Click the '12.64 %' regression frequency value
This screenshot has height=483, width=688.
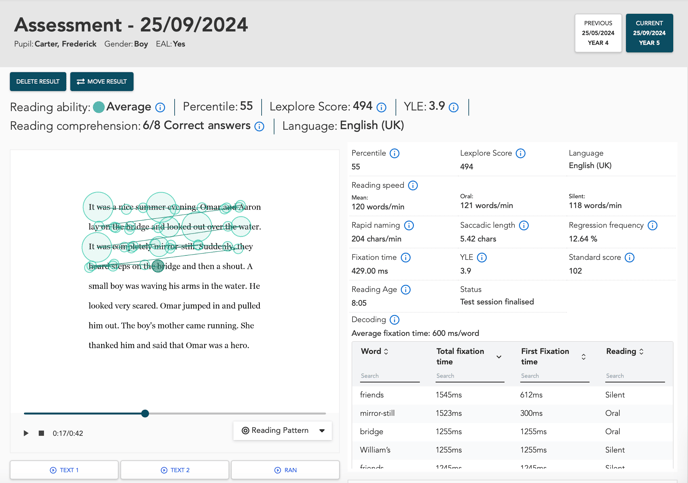click(x=583, y=239)
